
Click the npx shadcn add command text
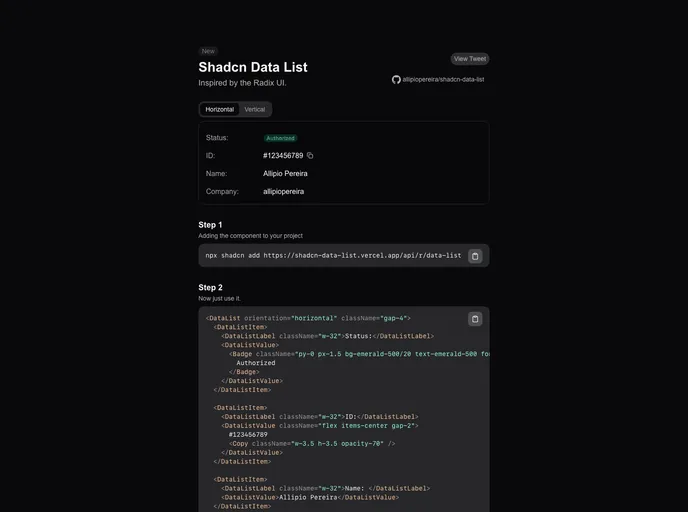[x=333, y=255]
